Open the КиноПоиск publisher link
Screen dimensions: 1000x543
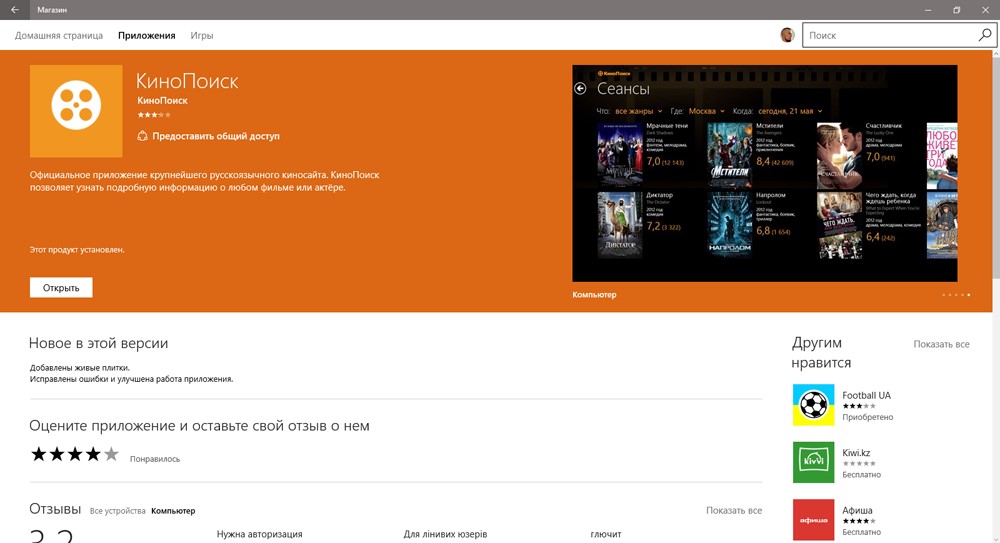click(x=163, y=100)
